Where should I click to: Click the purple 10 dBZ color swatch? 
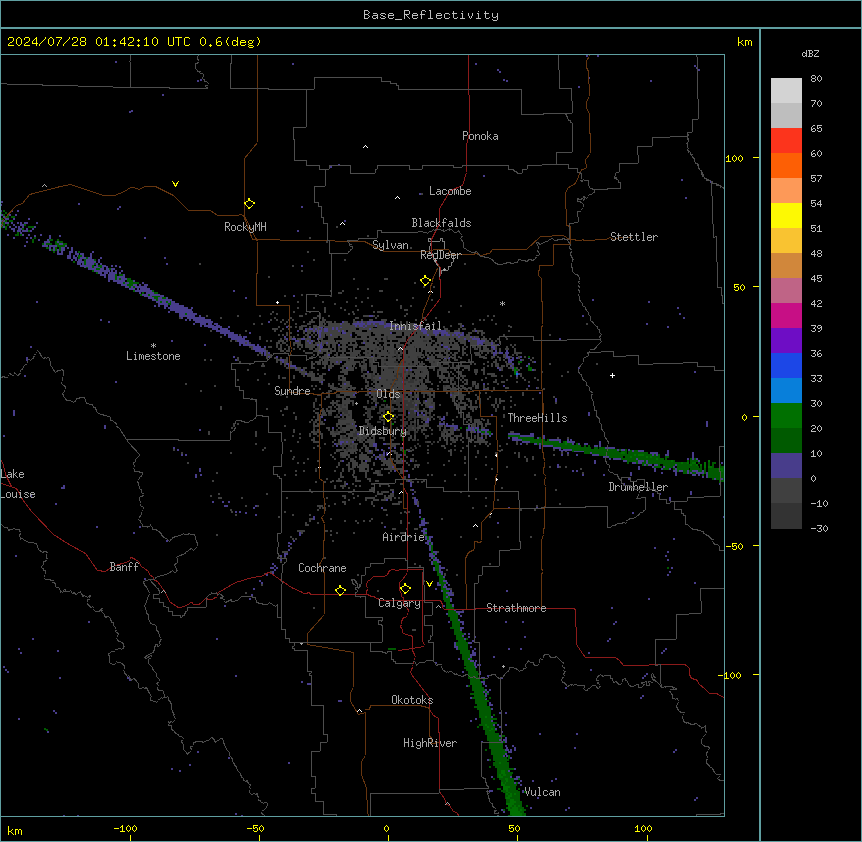tap(786, 466)
